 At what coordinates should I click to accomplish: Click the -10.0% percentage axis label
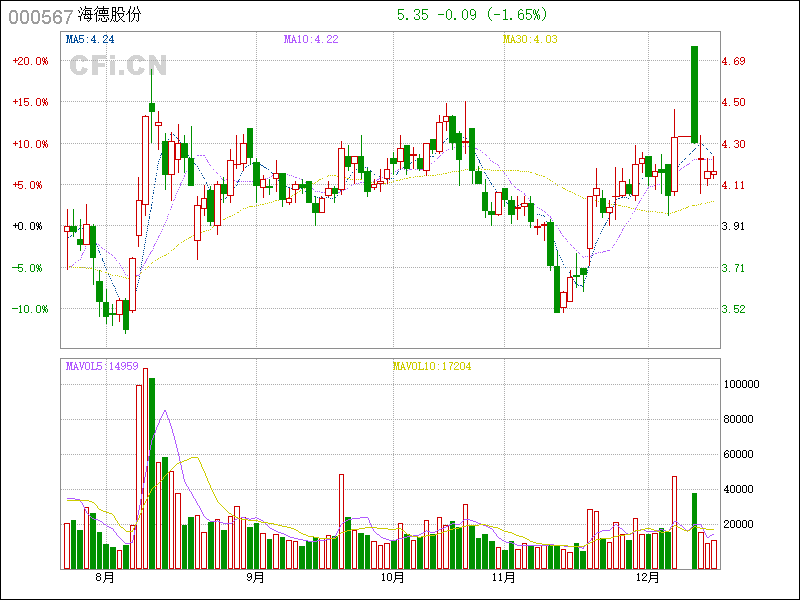click(31, 309)
